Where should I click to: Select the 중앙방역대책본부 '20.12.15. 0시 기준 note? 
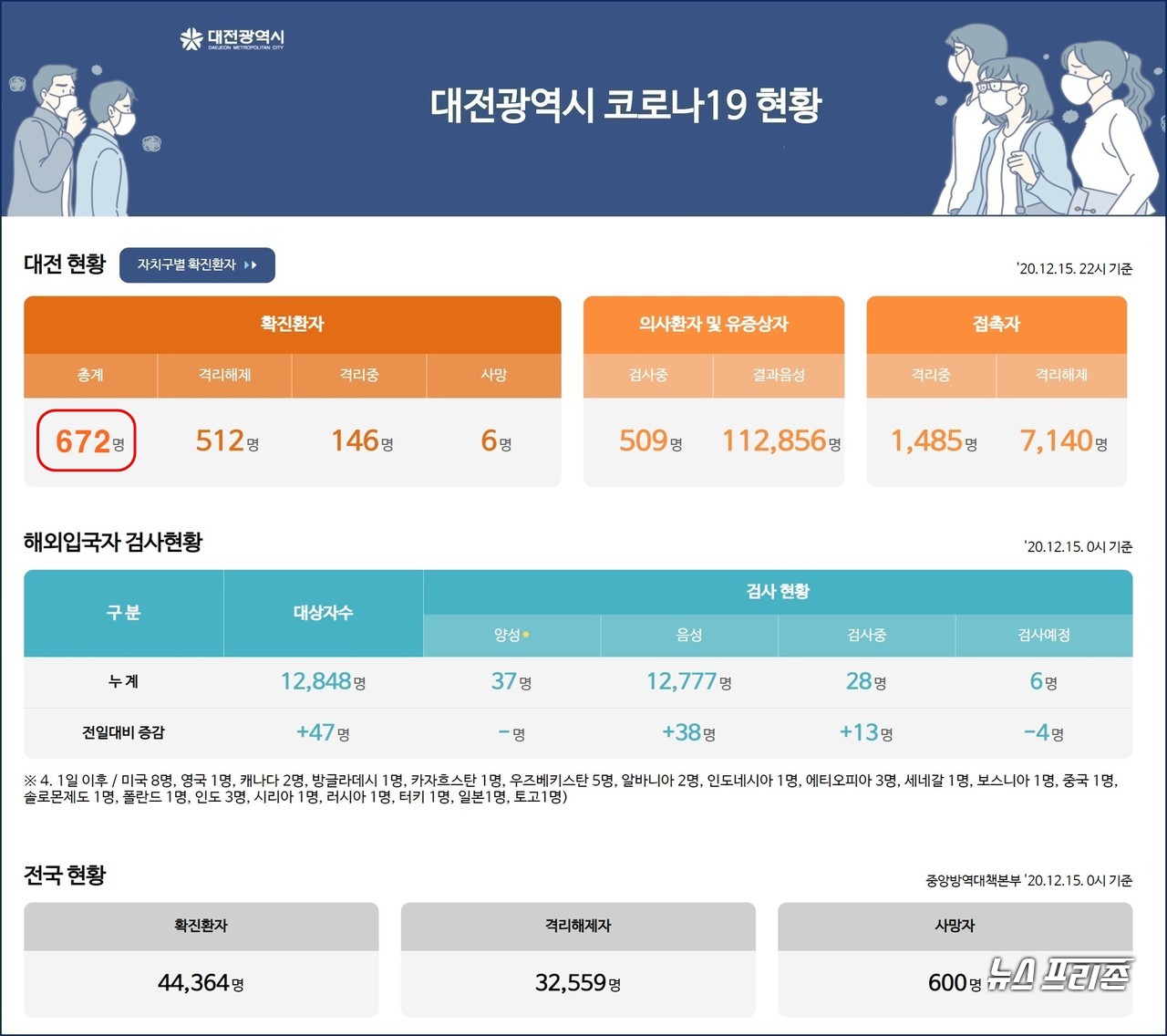coord(1029,881)
